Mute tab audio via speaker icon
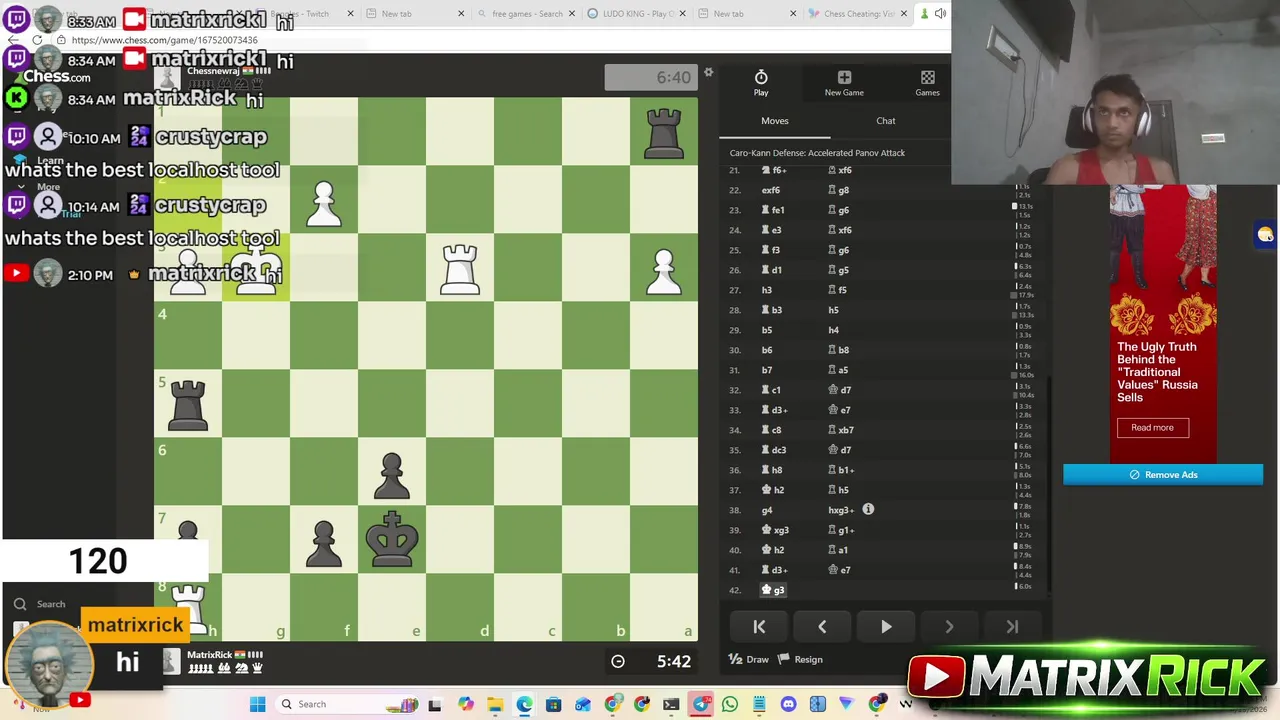The height and width of the screenshot is (720, 1280). 940,14
